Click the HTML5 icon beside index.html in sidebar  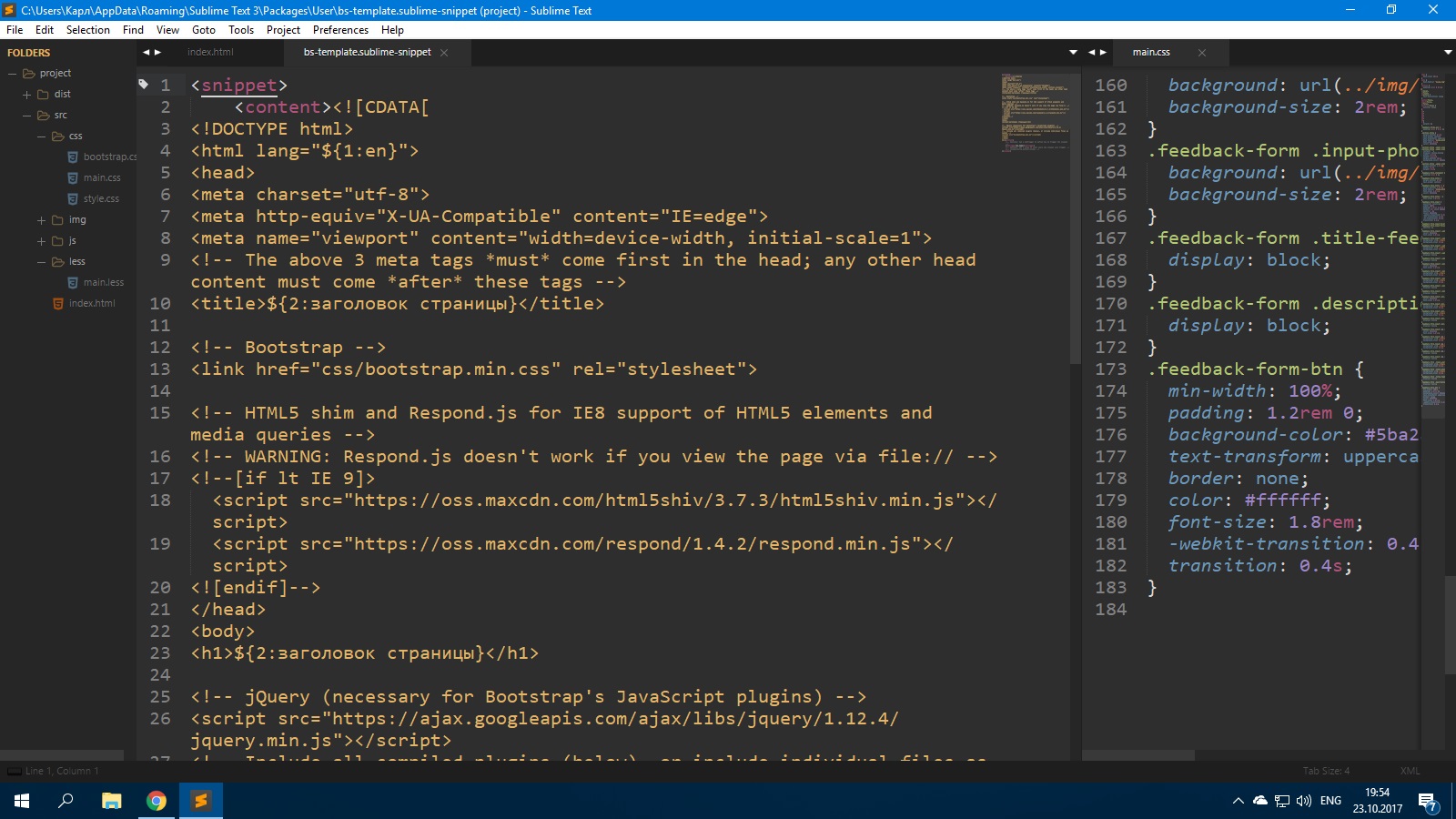(x=58, y=304)
